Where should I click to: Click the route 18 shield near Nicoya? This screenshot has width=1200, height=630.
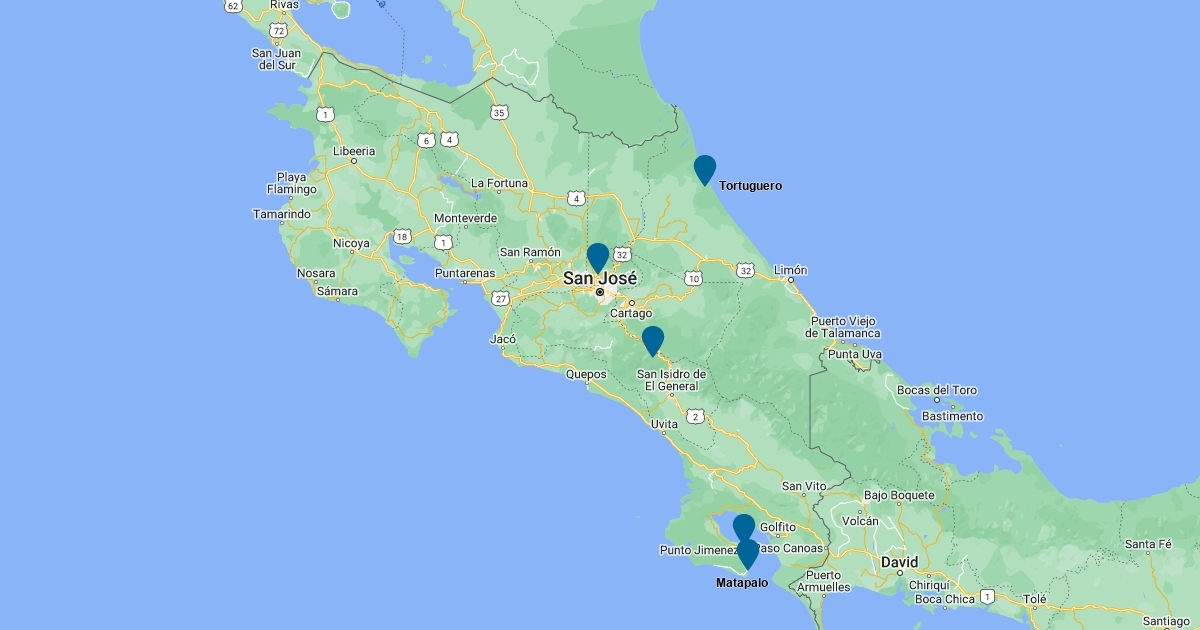click(402, 236)
